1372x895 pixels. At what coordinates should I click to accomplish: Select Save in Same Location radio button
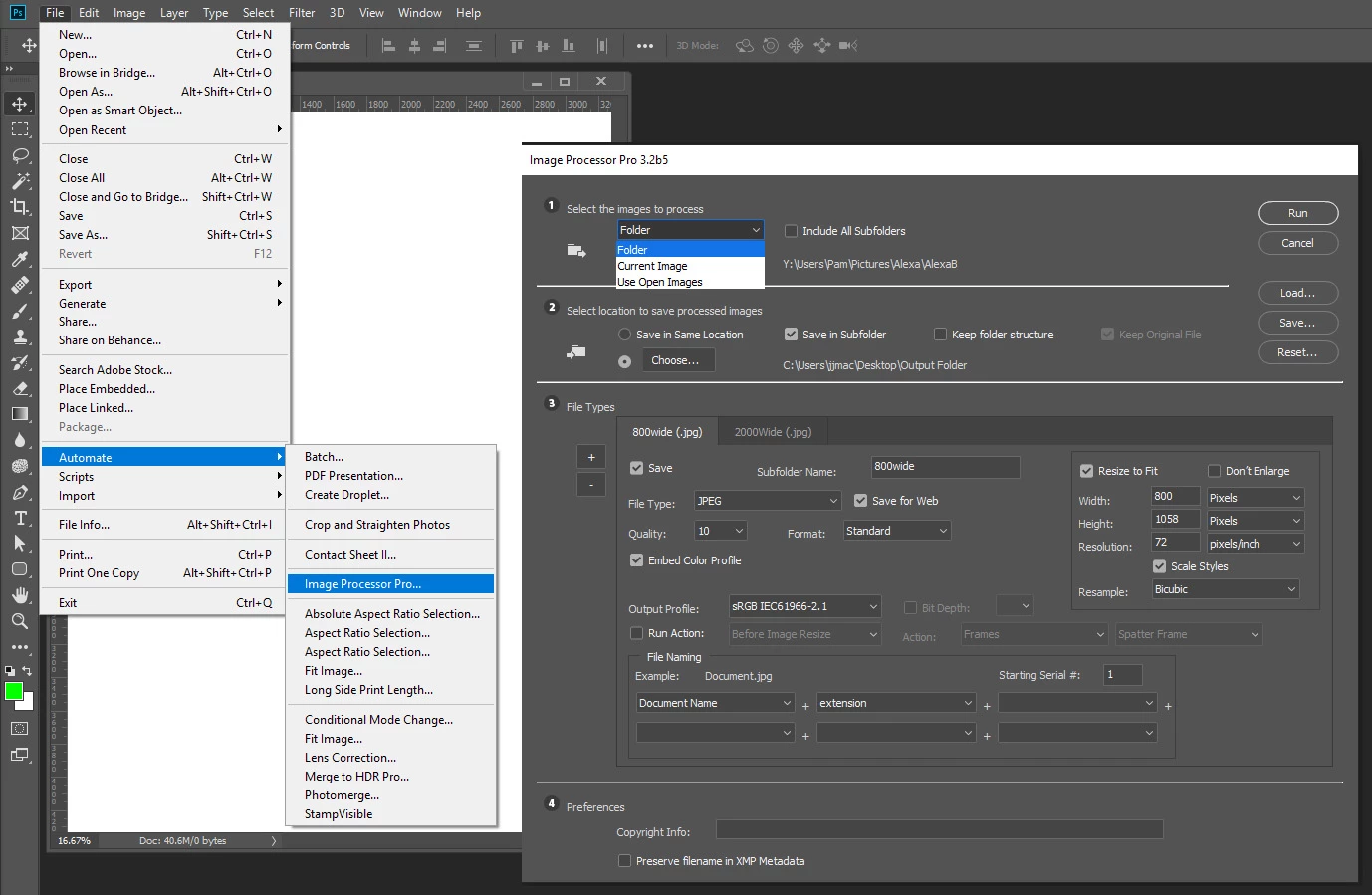click(625, 335)
